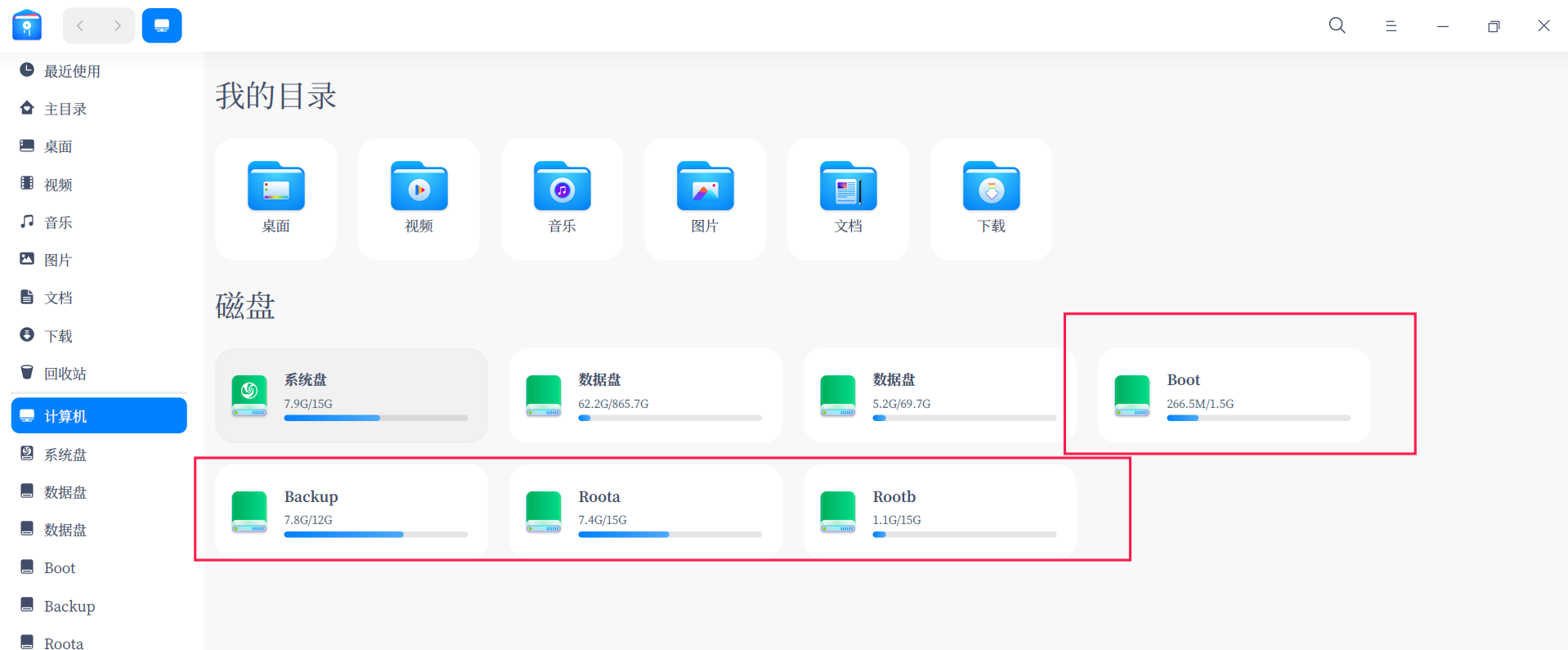
Task: Select the 数据盘 disk icon showing 5.2G/69.7G
Action: pos(838,396)
